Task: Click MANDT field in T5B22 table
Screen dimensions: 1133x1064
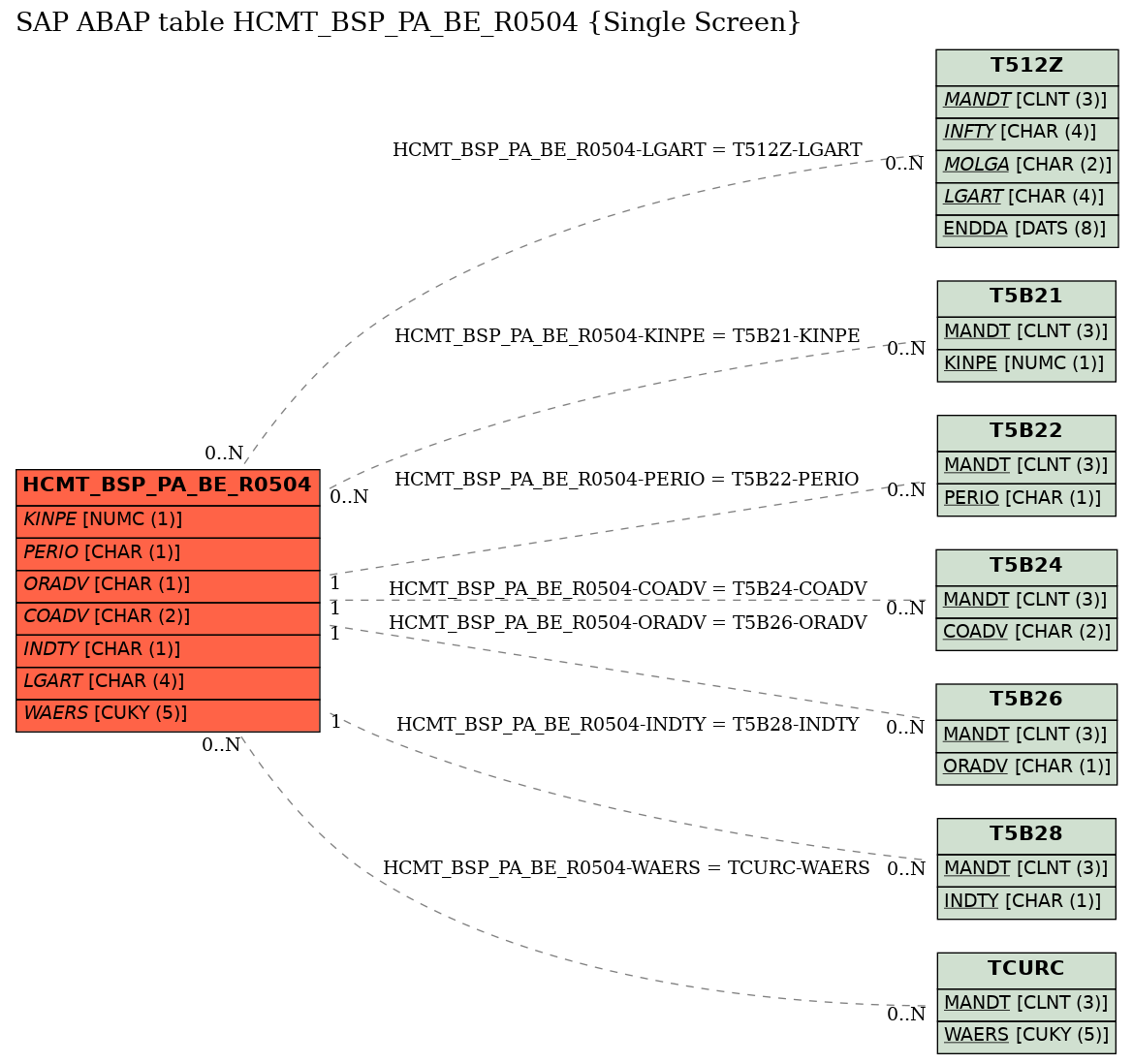Action: [x=1026, y=467]
